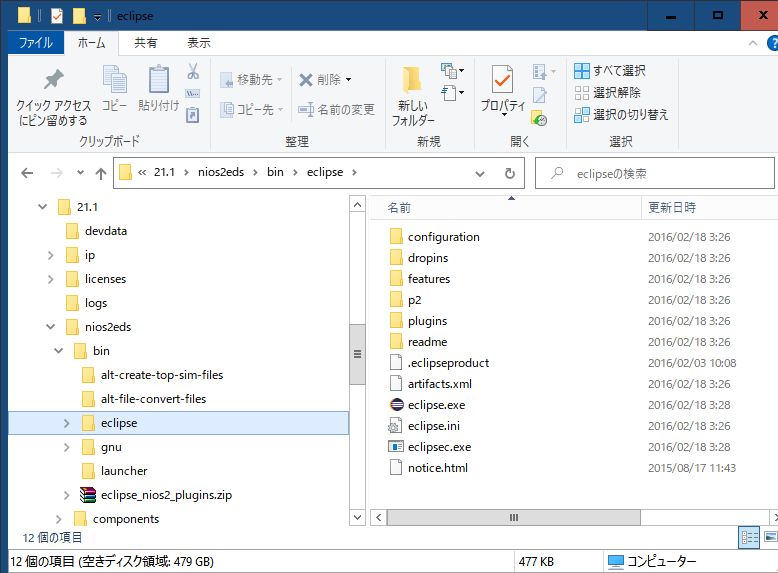Screen dimensions: 778x573
Task: Click the Cut scissors icon
Action: (193, 71)
